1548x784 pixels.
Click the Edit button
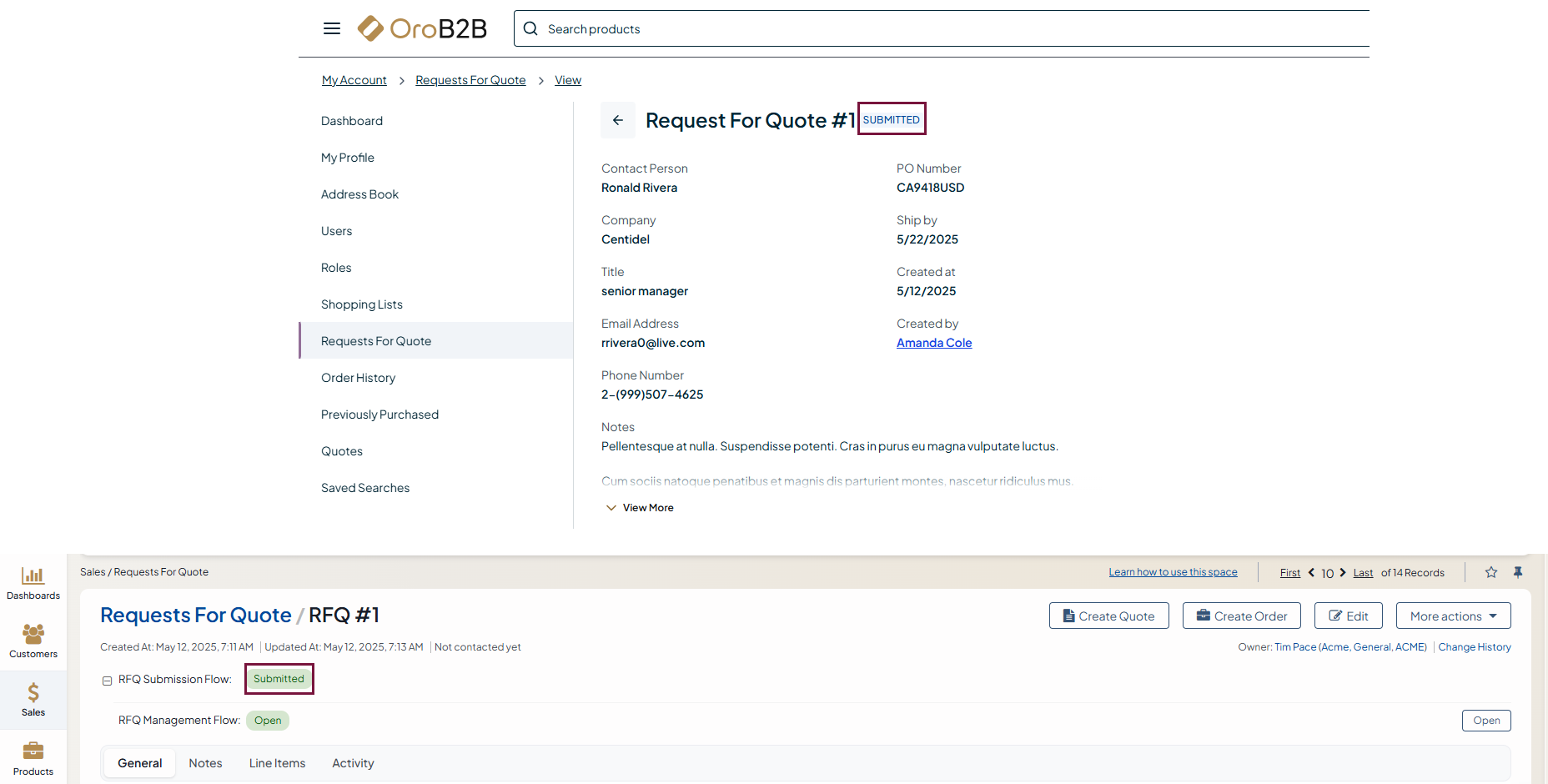(x=1348, y=616)
